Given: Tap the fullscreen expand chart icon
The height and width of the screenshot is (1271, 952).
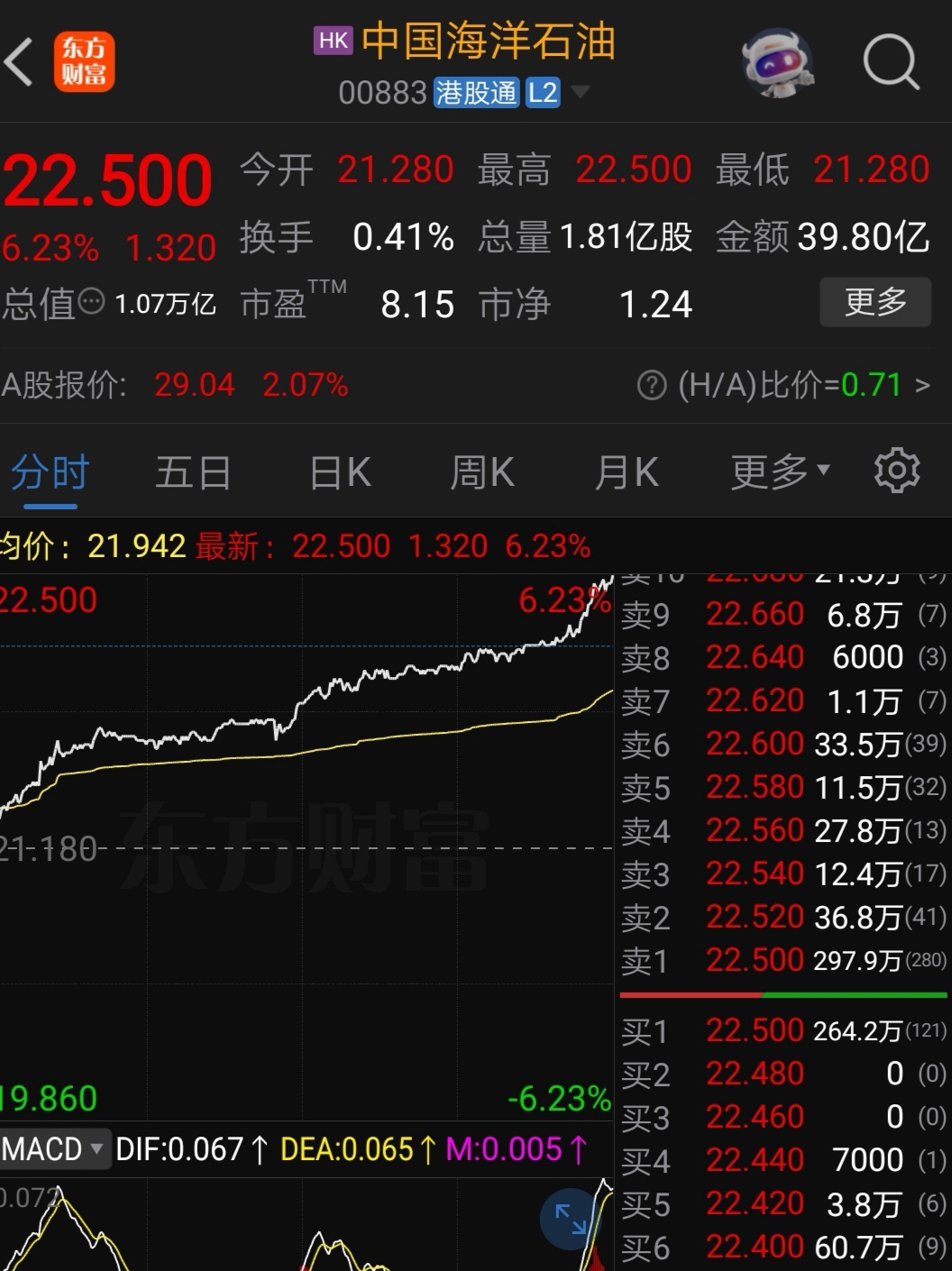Looking at the screenshot, I should click(x=571, y=1220).
